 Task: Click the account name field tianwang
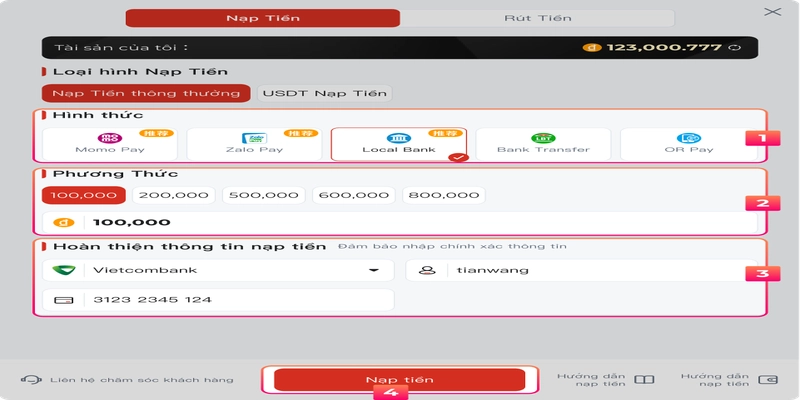tap(582, 270)
